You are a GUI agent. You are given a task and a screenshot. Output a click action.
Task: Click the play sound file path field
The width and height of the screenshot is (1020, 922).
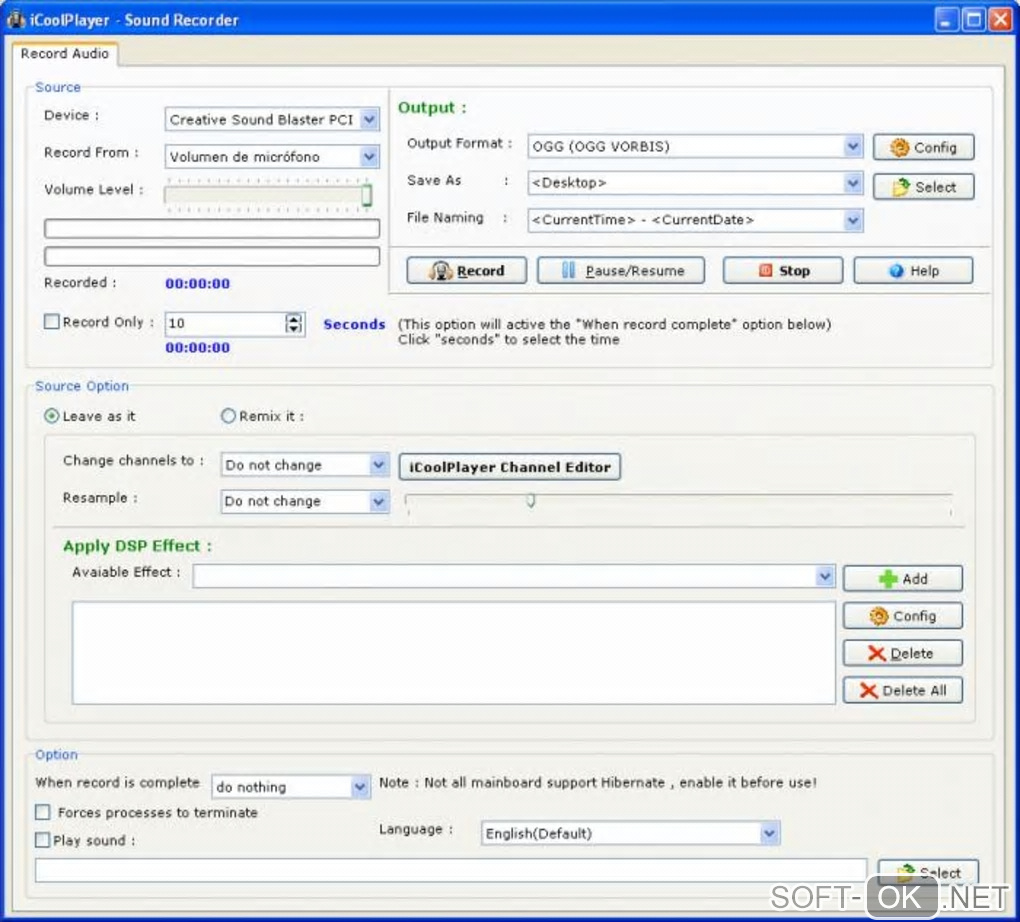tap(451, 870)
